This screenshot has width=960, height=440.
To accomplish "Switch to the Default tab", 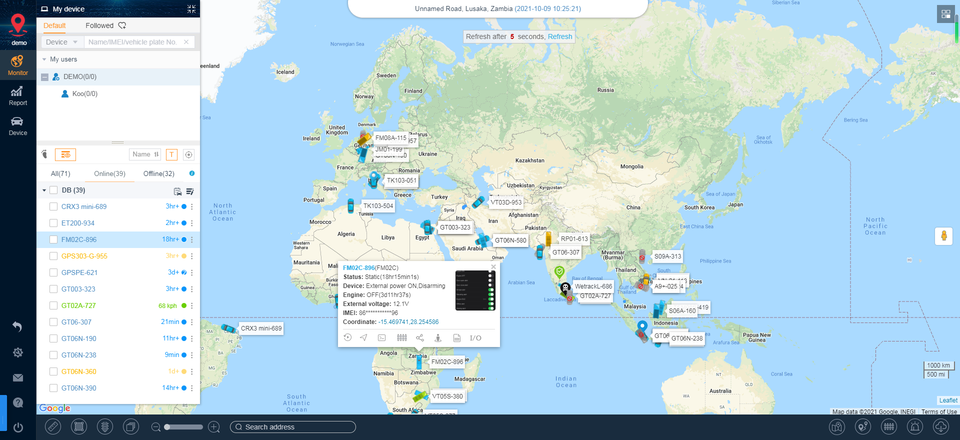I will click(54, 26).
